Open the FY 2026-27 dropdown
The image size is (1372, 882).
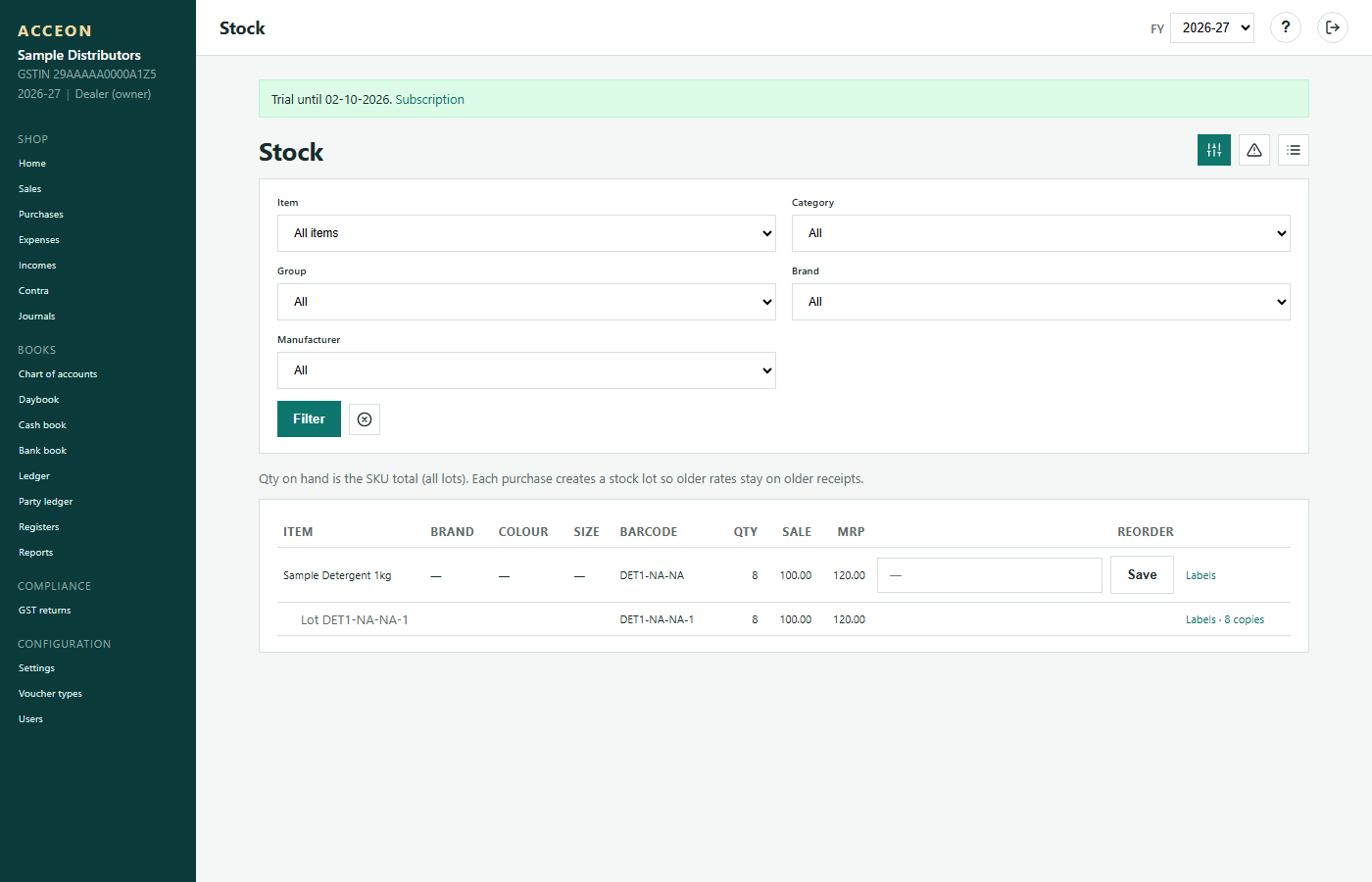click(x=1212, y=27)
